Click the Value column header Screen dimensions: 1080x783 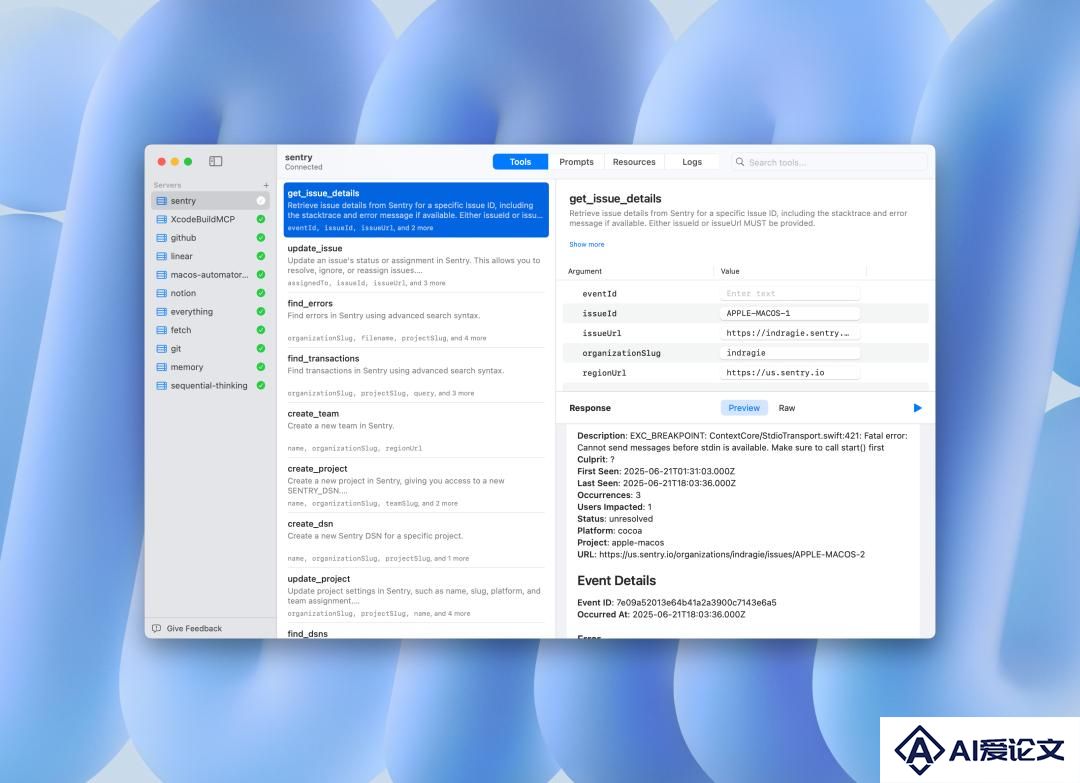pyautogui.click(x=730, y=271)
